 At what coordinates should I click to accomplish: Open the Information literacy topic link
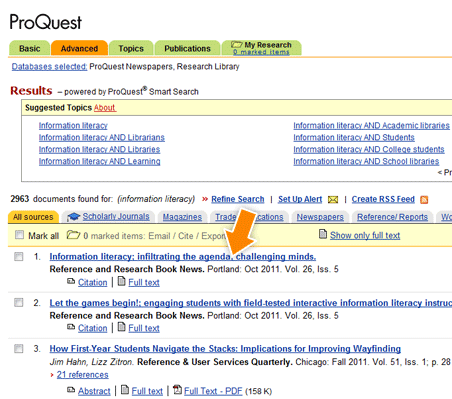(x=73, y=126)
